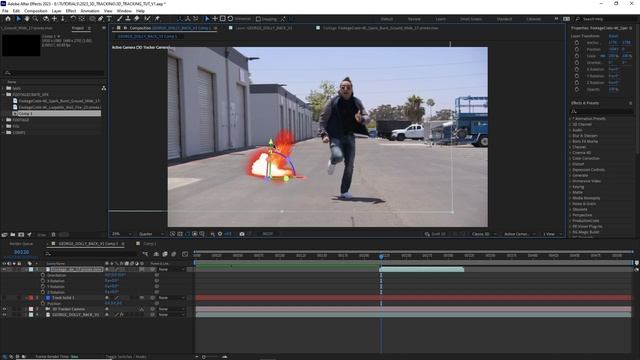Click the composition flowchart icon in timeline header
The width and height of the screenshot is (640, 360).
click(x=145, y=254)
